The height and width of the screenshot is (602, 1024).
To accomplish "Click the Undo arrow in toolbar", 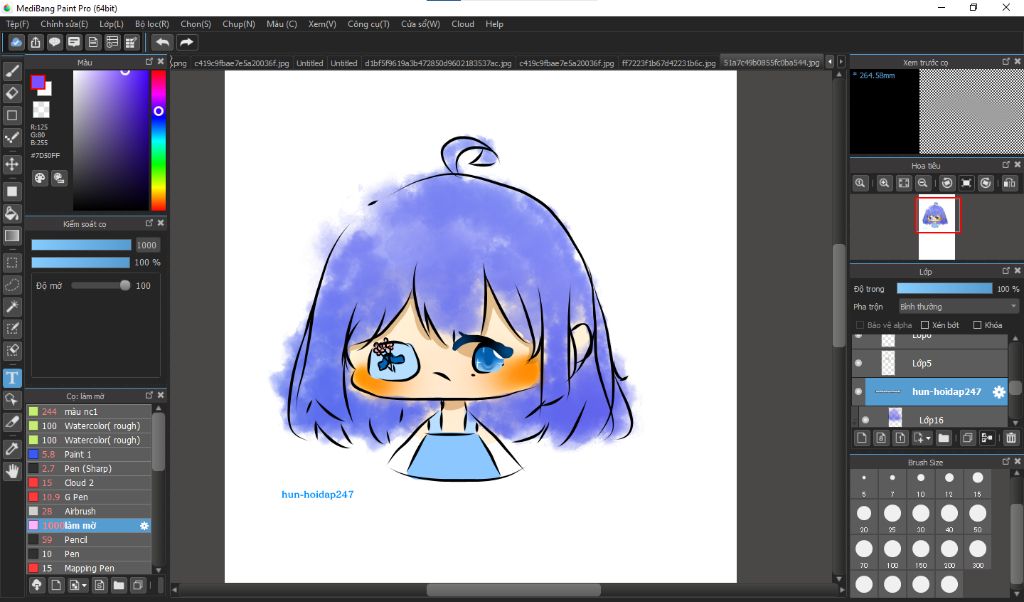I will [162, 42].
